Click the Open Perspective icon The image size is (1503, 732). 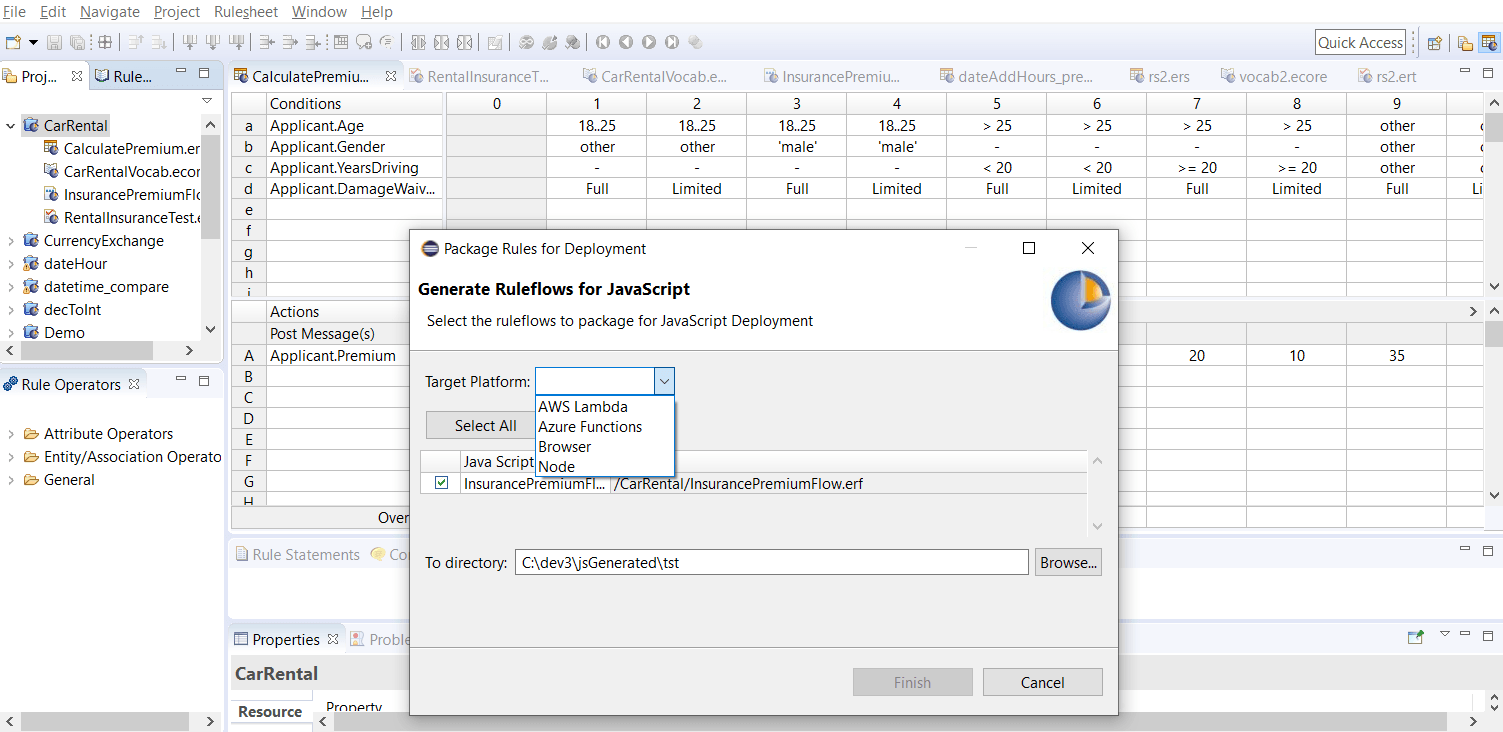[x=1435, y=43]
